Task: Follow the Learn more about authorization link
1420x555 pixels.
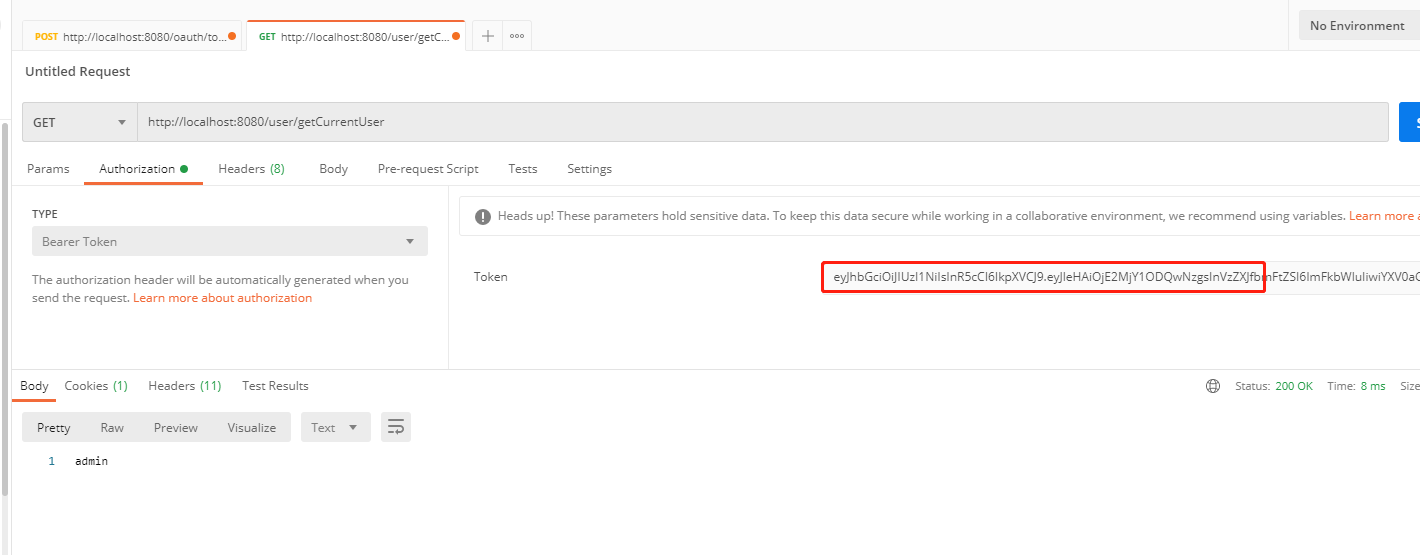Action: tap(223, 298)
